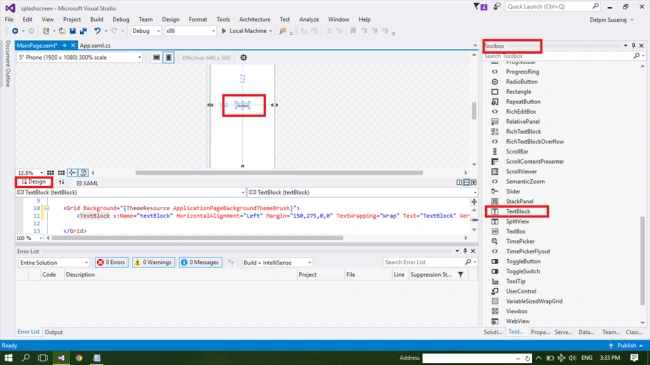This screenshot has height=365, width=650.
Task: Open device preview settings gear
Action: (243, 57)
